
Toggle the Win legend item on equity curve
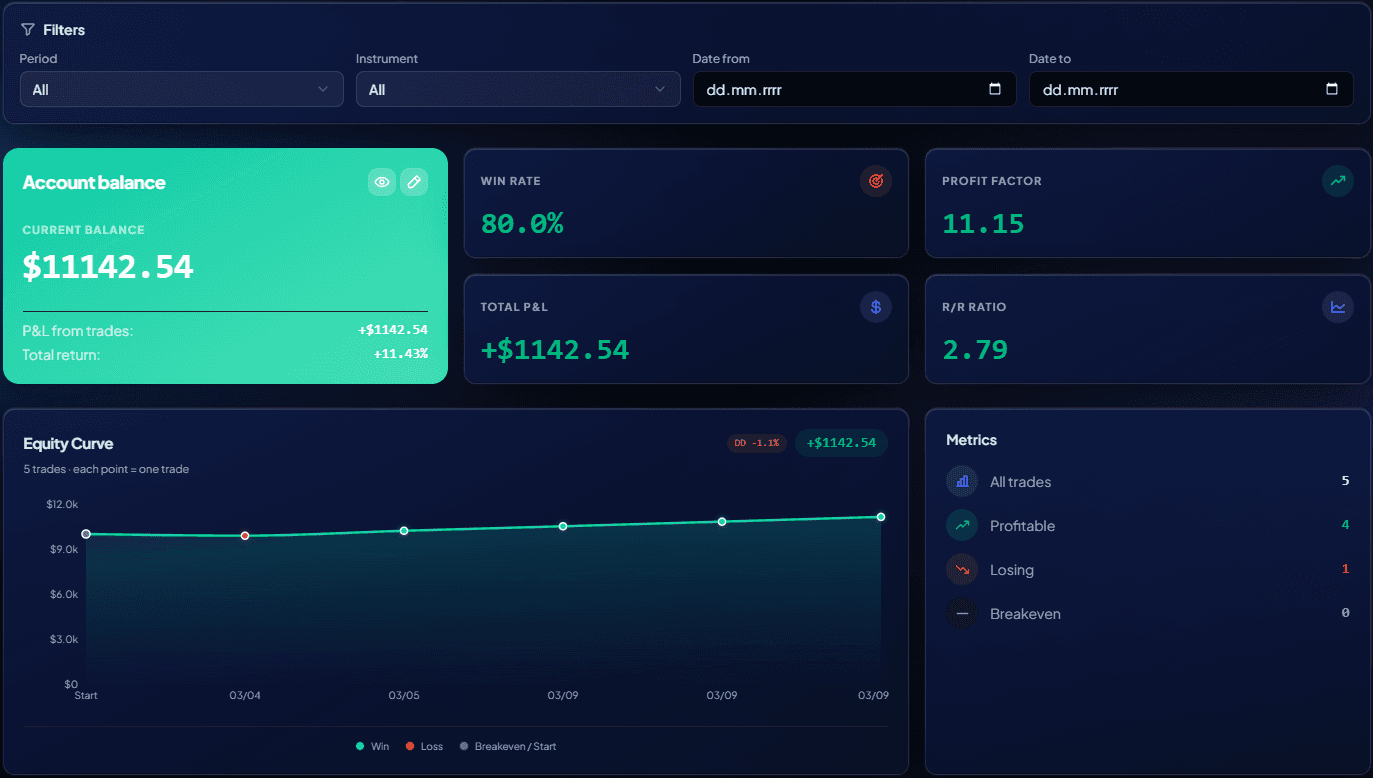[x=371, y=746]
